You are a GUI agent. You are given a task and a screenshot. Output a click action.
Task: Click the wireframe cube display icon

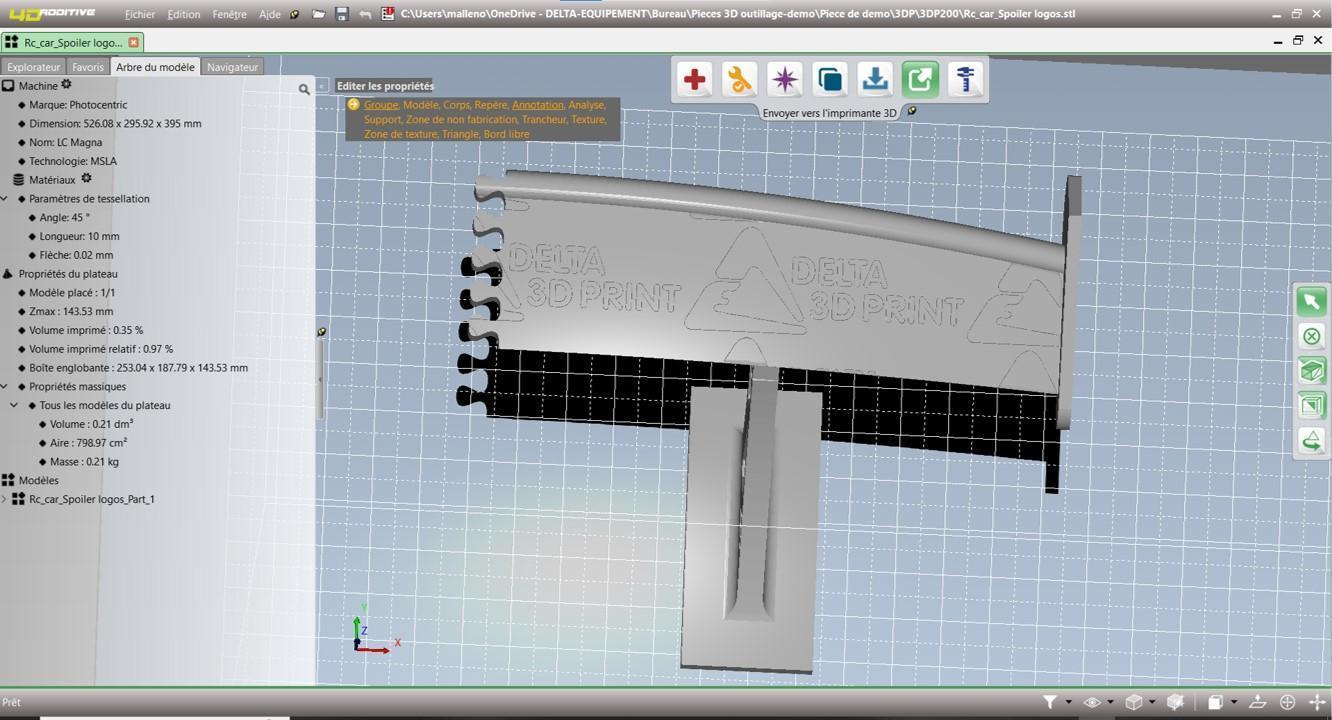(x=1134, y=702)
